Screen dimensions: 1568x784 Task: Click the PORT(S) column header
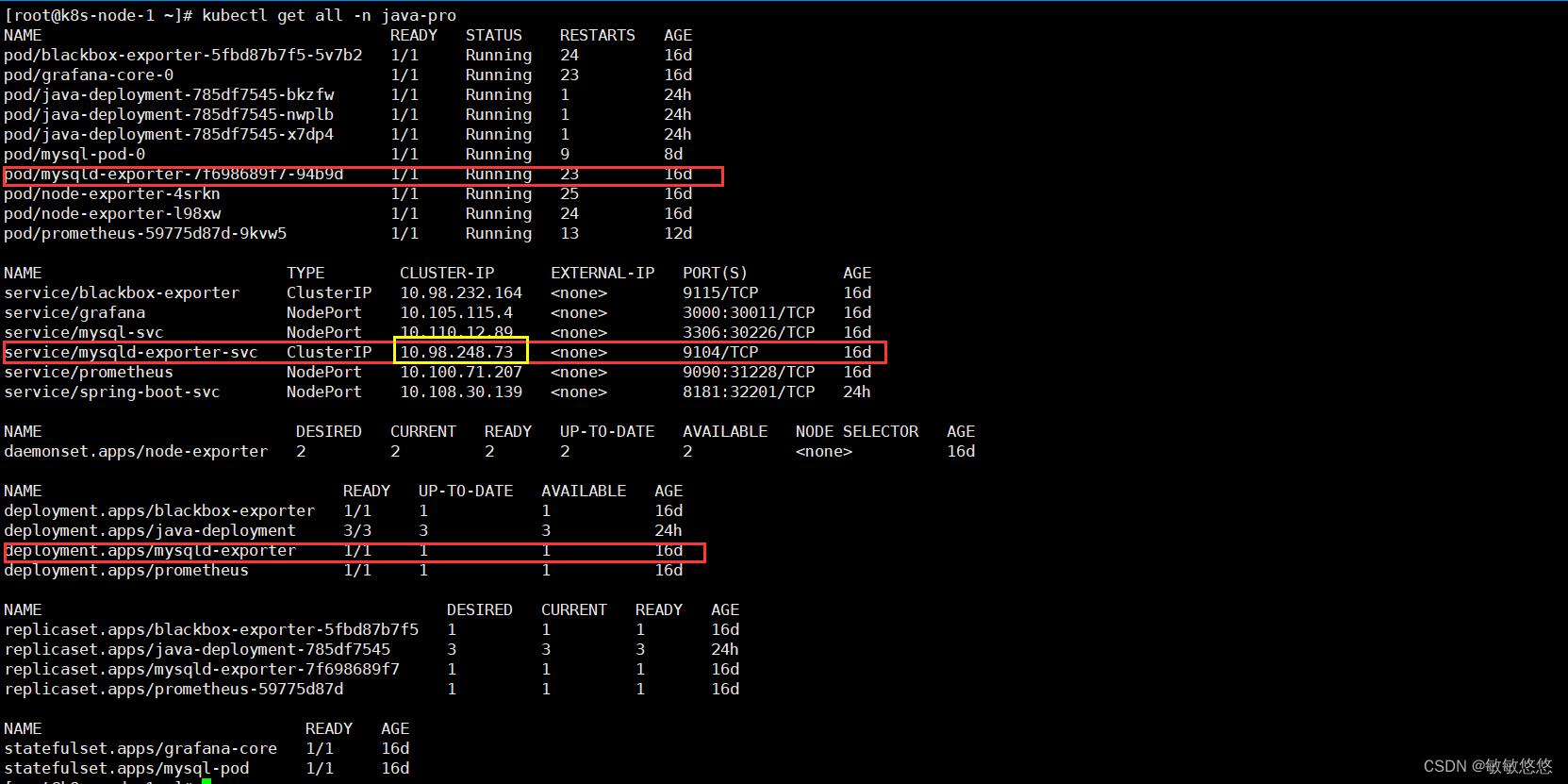716,273
